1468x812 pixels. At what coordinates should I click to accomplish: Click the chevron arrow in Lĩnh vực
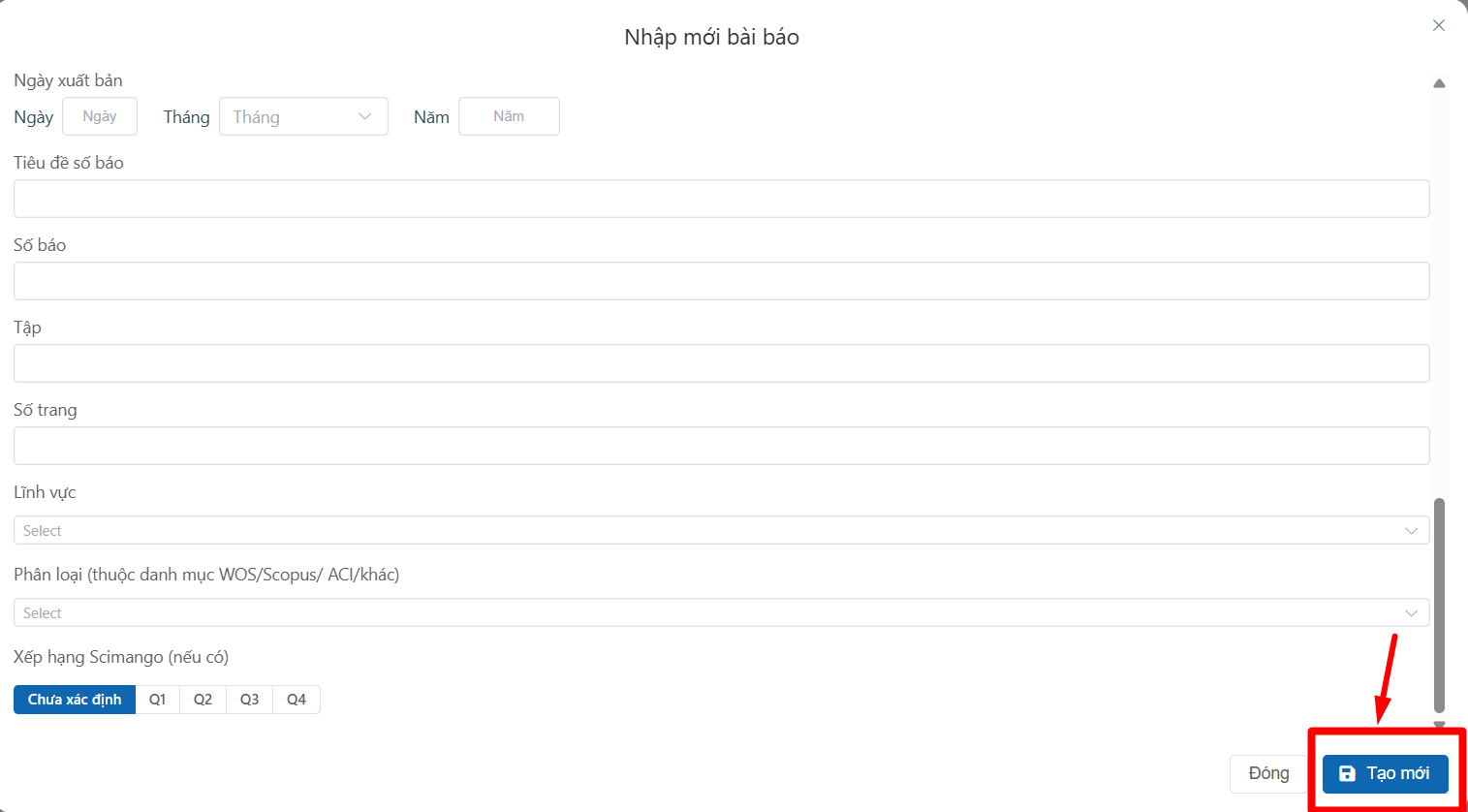click(1411, 530)
